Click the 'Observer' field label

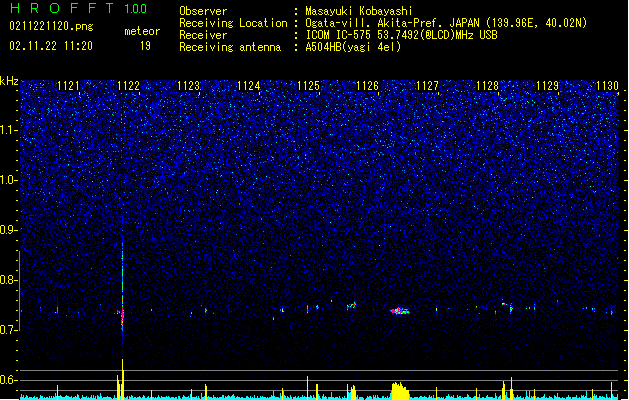pyautogui.click(x=203, y=11)
